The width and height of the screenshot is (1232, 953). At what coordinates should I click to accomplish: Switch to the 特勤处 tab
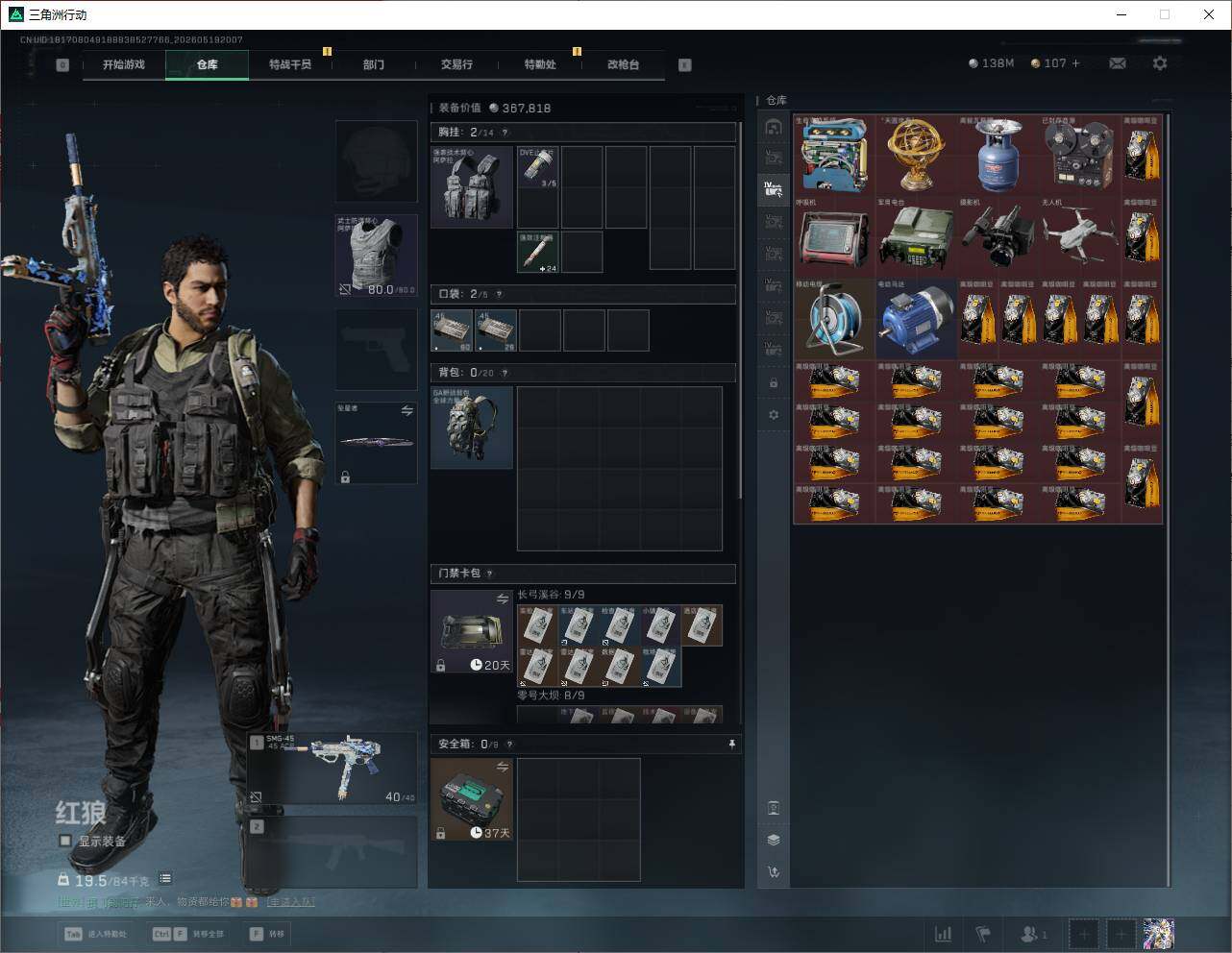click(x=540, y=64)
